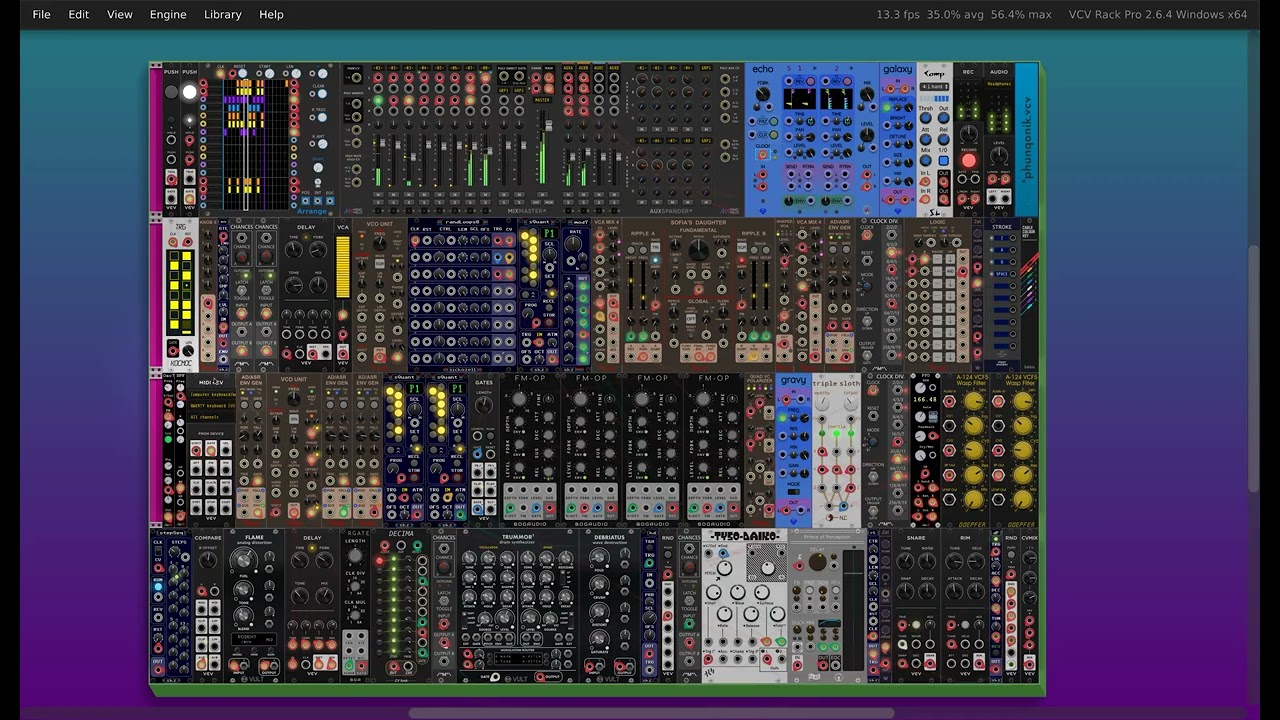Open MIDI-CV 'QWERTY keyboard' device selector
The image size is (1280, 720).
click(212, 406)
